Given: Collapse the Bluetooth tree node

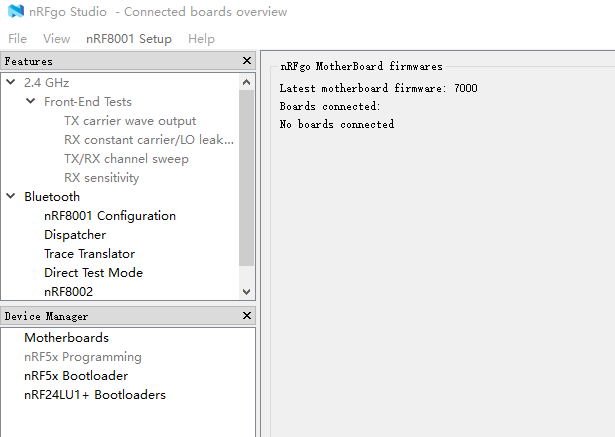Looking at the screenshot, I should (x=11, y=197).
